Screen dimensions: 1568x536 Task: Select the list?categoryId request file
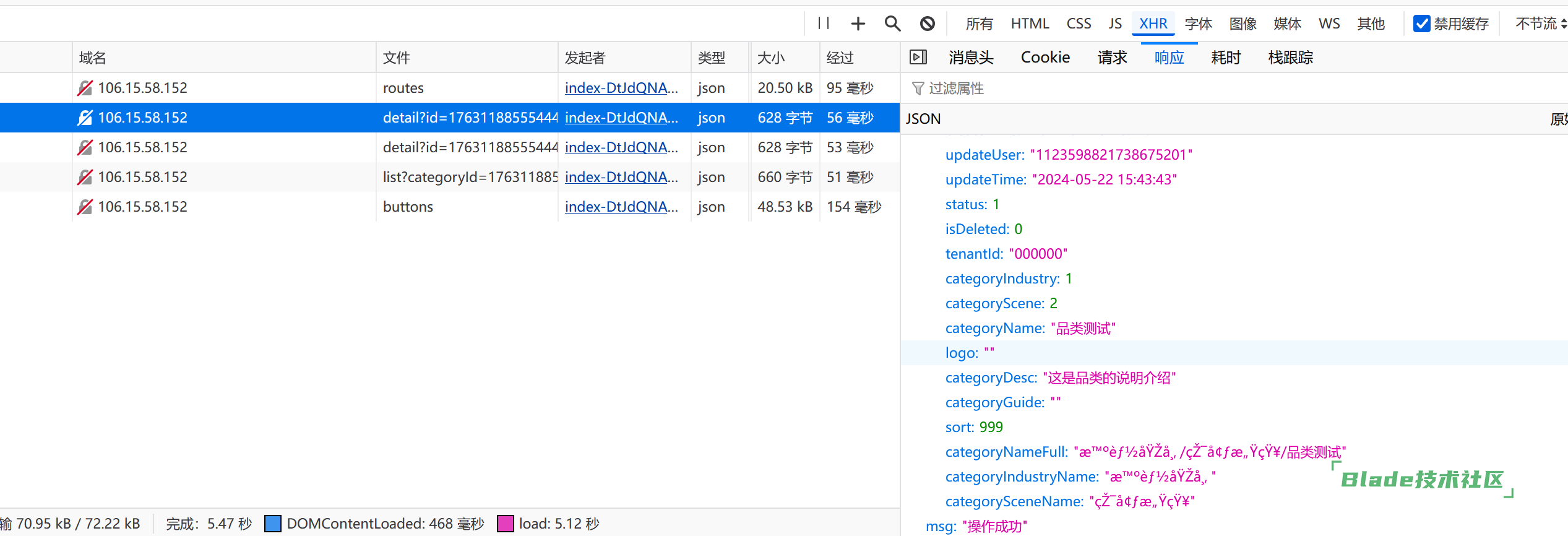(470, 177)
